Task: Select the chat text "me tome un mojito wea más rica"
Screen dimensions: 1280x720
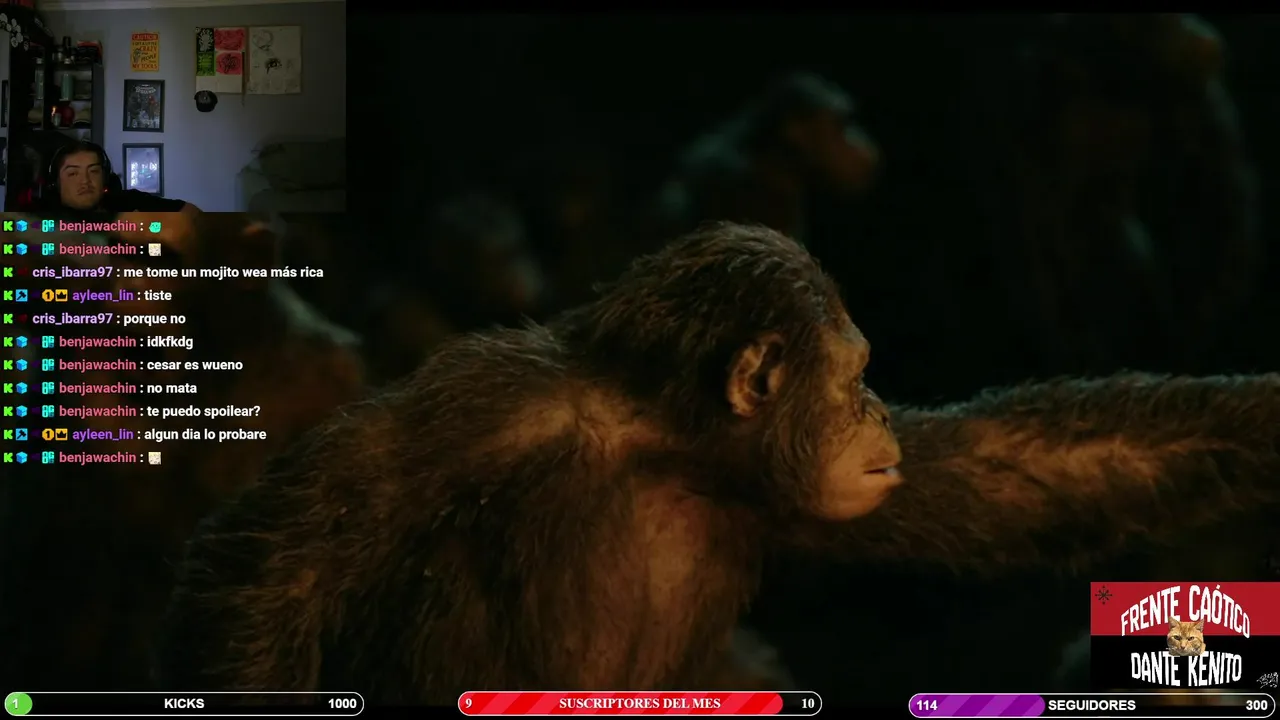Action: point(223,272)
